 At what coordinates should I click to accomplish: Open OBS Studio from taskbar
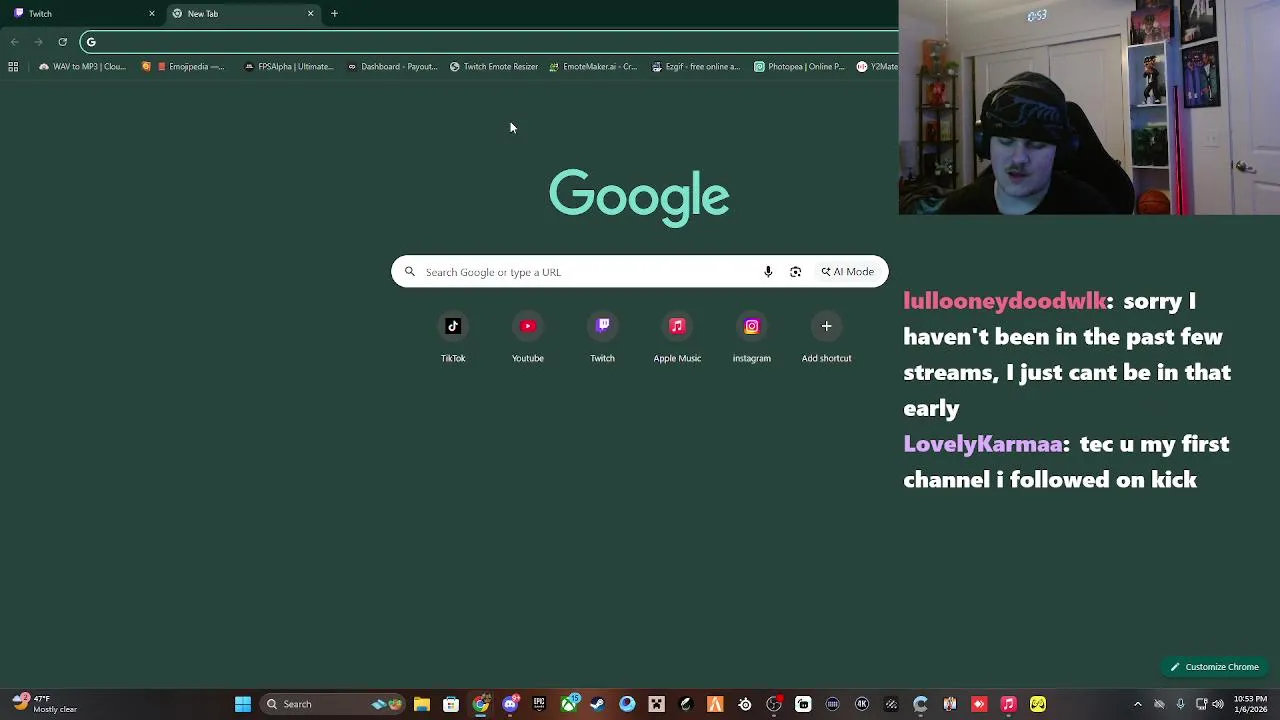pyautogui.click(x=774, y=704)
